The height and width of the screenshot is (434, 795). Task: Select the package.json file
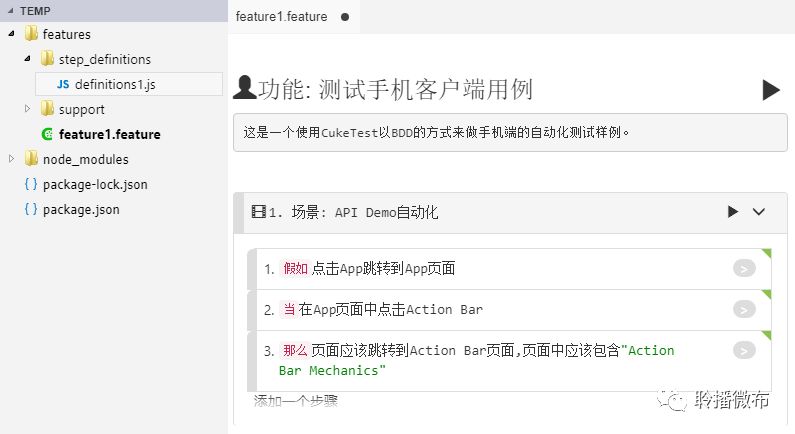[72, 209]
